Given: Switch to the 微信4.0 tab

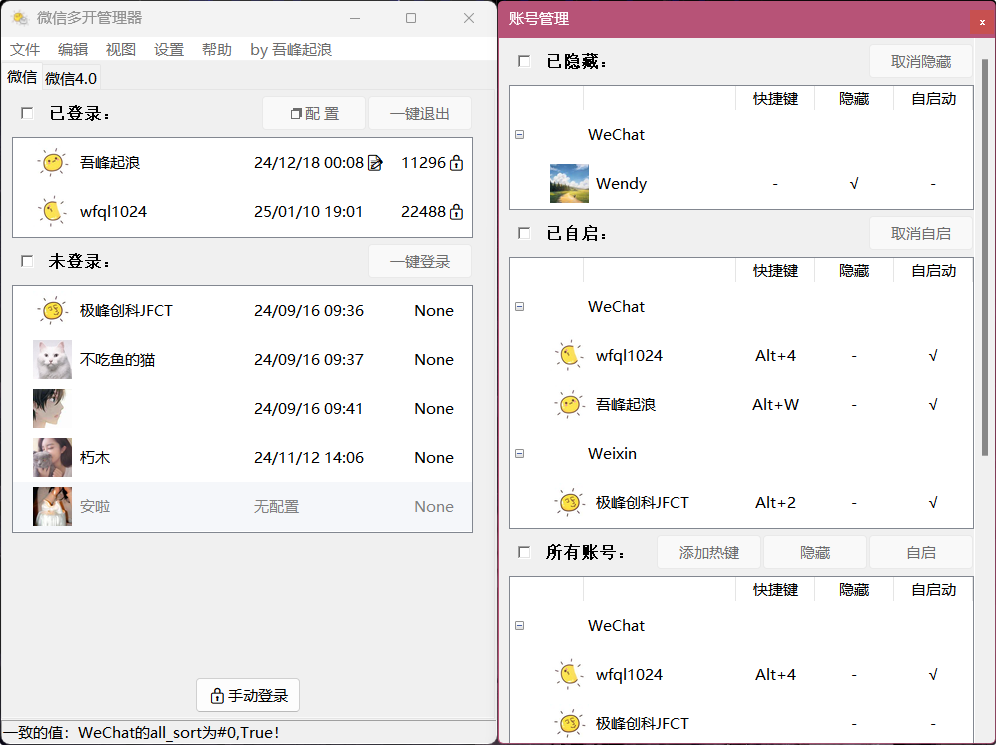Looking at the screenshot, I should [x=71, y=78].
